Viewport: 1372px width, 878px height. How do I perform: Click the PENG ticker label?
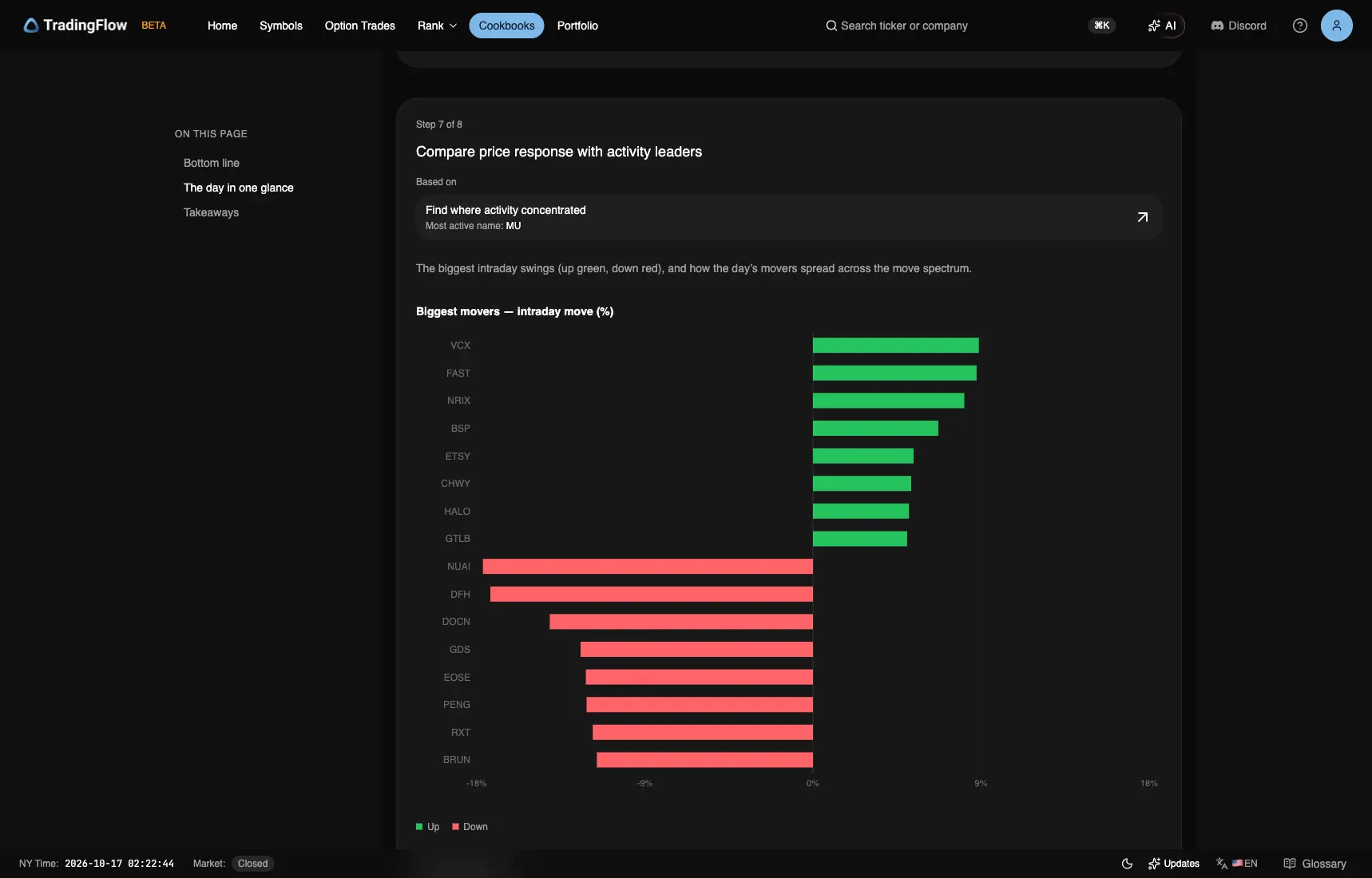(x=456, y=705)
